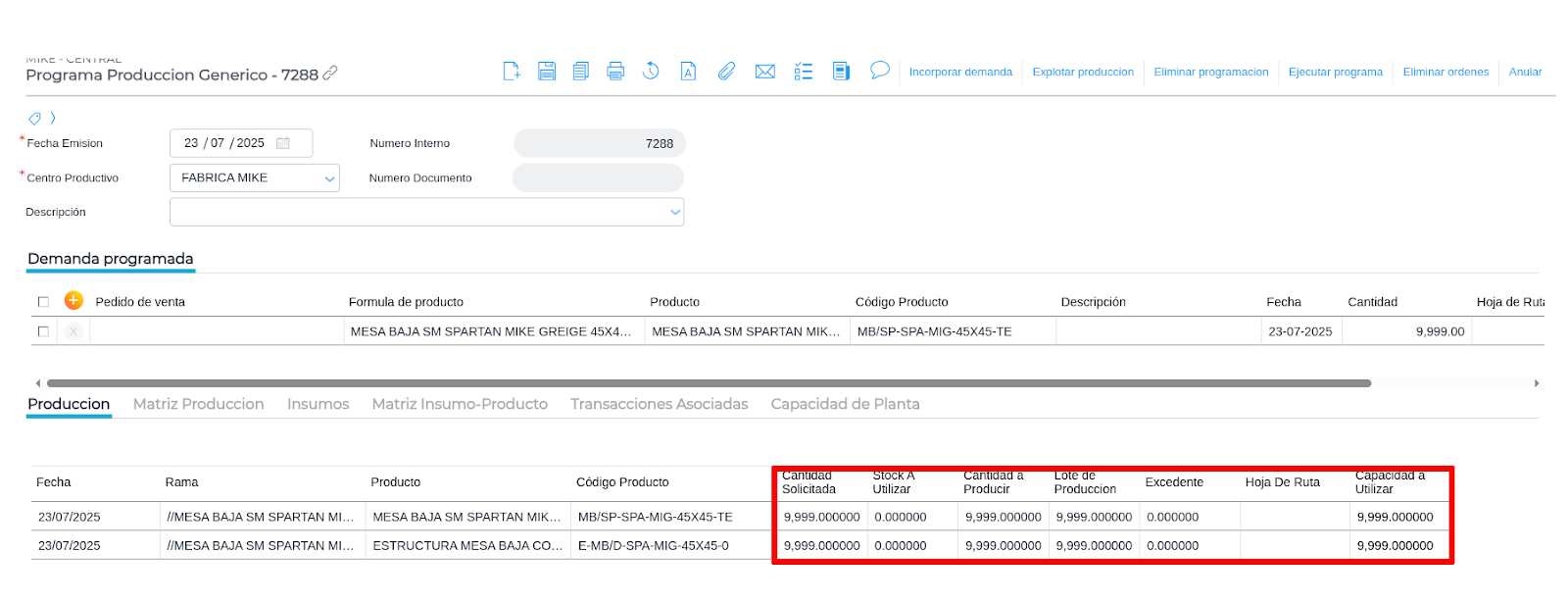
Task: Toggle the select-all checkbox in Demanda programada header
Action: coord(43,302)
